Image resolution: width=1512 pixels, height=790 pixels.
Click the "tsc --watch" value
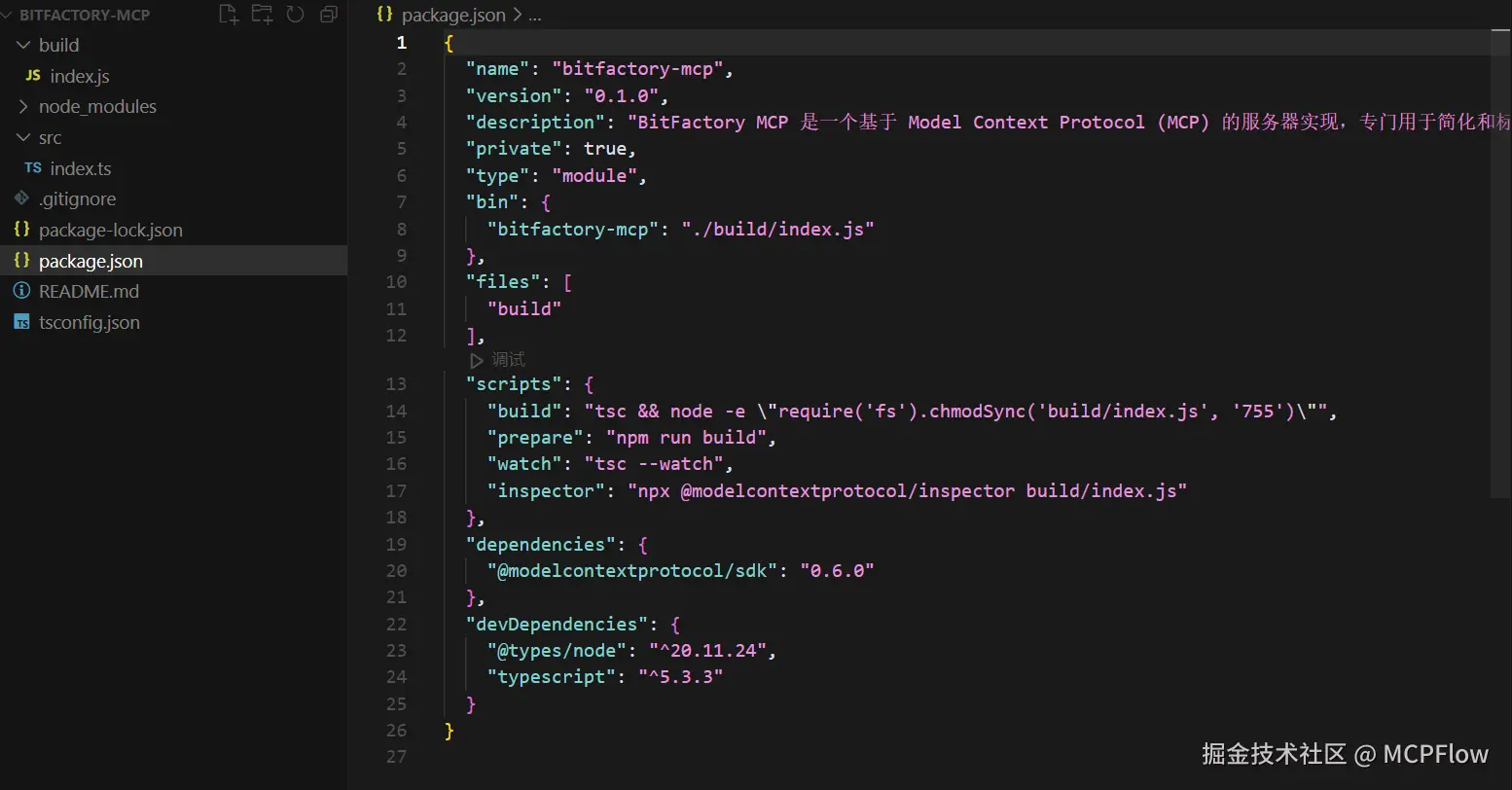tap(654, 463)
